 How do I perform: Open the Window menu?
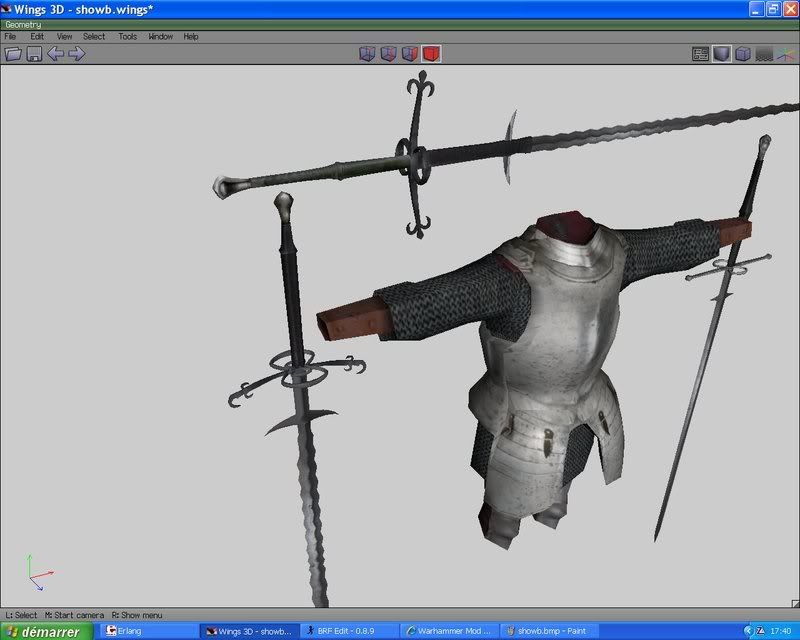160,37
